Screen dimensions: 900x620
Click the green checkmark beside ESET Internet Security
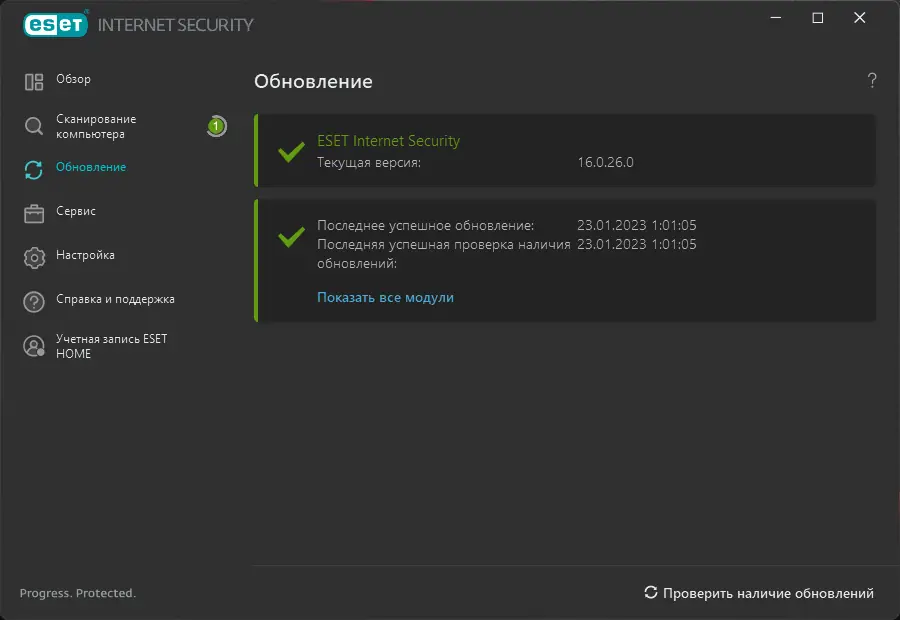click(291, 152)
